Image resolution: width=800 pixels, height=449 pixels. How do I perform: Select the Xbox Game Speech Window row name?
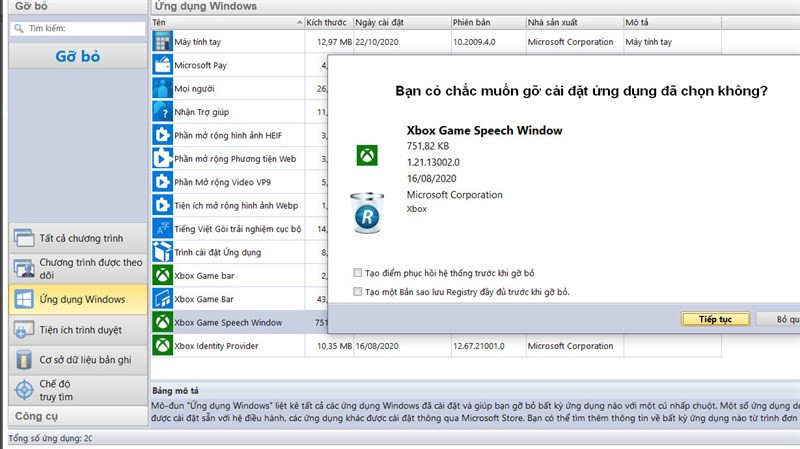pos(228,322)
